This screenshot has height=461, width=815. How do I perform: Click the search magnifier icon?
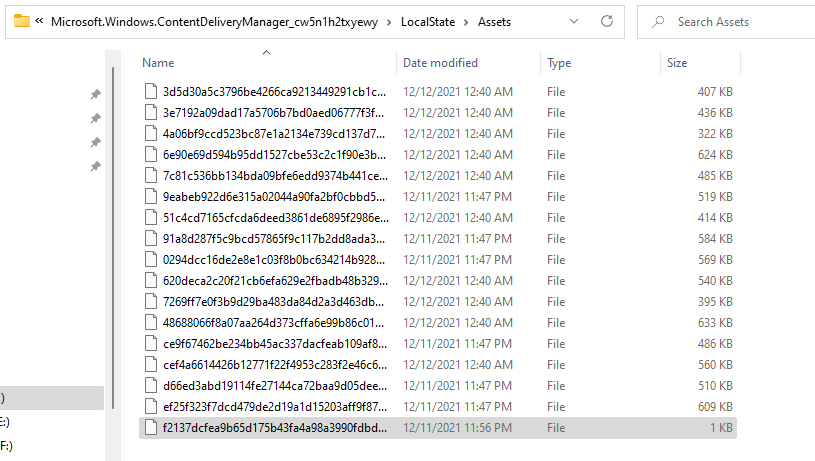click(x=659, y=21)
